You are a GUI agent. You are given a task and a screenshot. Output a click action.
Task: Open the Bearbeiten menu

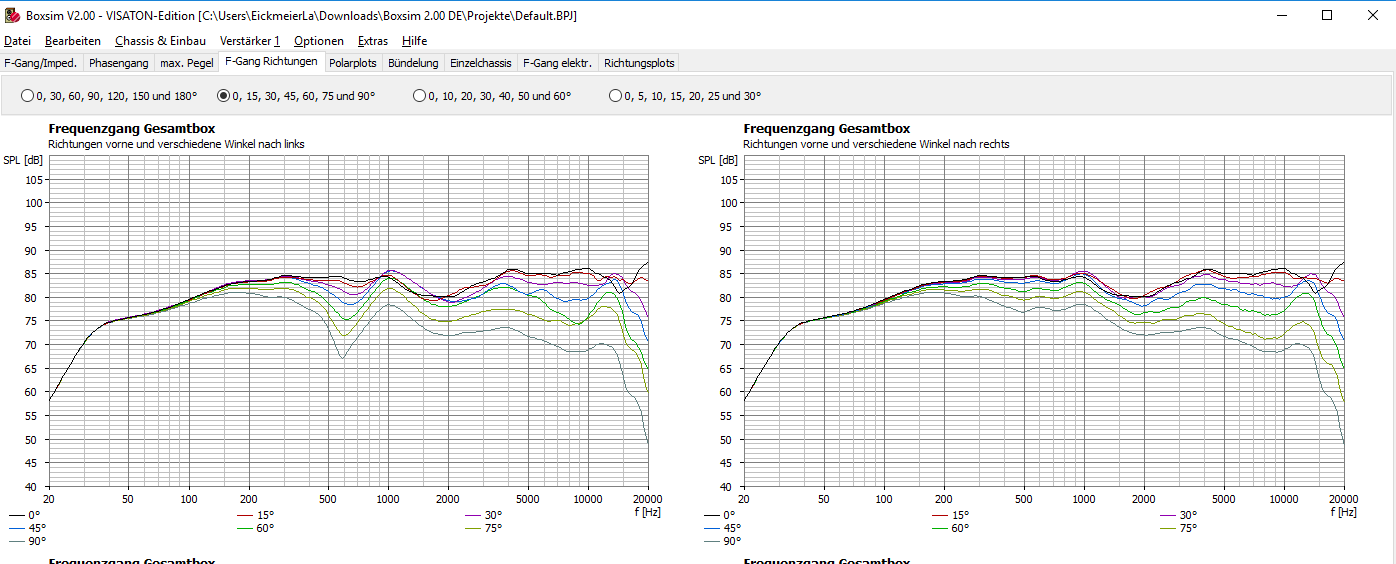73,41
